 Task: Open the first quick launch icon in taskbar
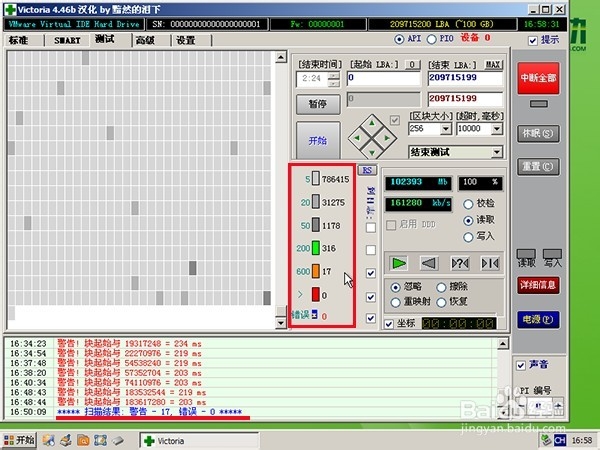tap(49, 440)
